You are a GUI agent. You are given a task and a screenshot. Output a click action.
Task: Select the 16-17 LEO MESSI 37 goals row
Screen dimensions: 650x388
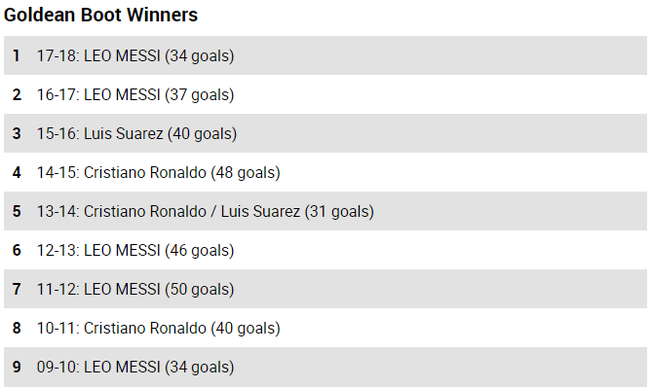325,95
